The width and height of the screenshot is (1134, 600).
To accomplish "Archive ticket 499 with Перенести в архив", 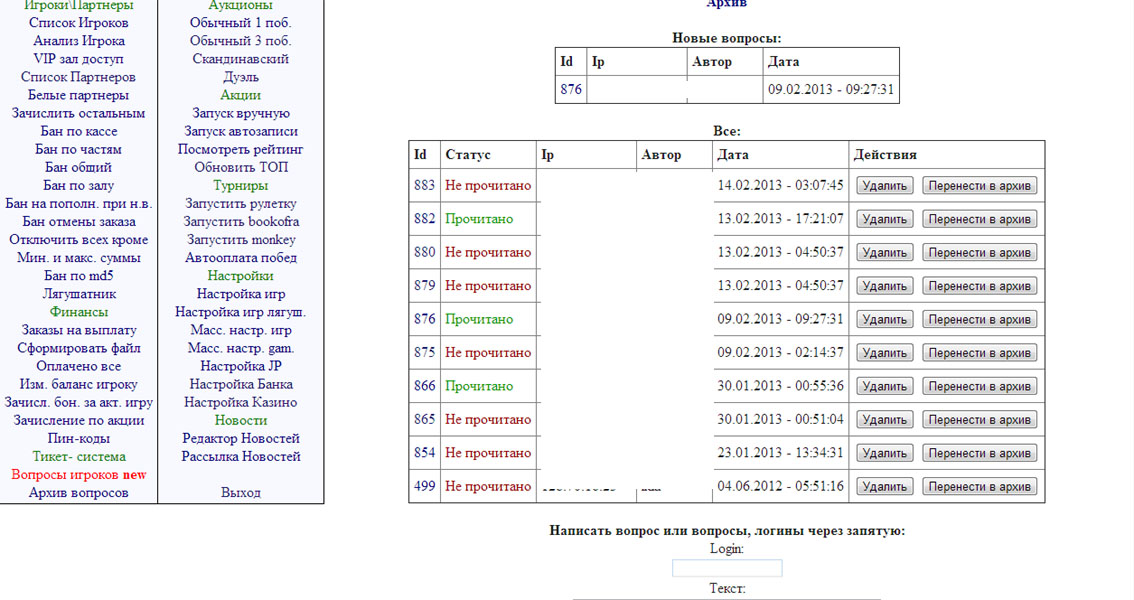I will [979, 487].
